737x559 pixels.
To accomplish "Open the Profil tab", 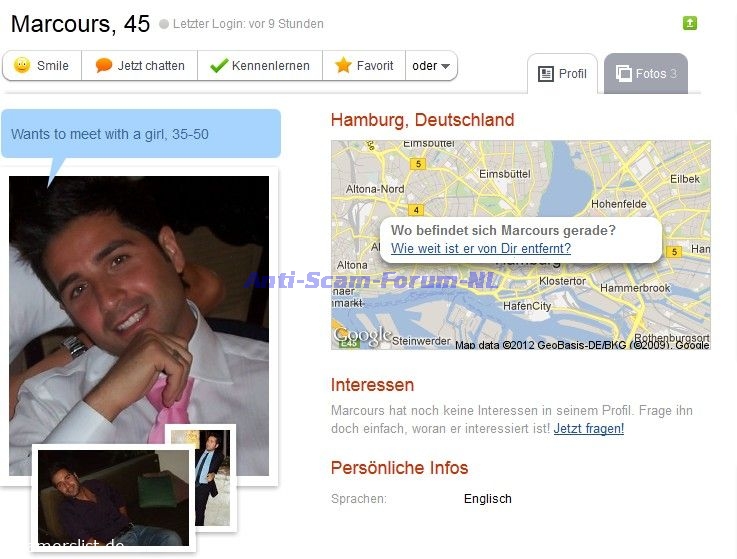I will [x=562, y=74].
